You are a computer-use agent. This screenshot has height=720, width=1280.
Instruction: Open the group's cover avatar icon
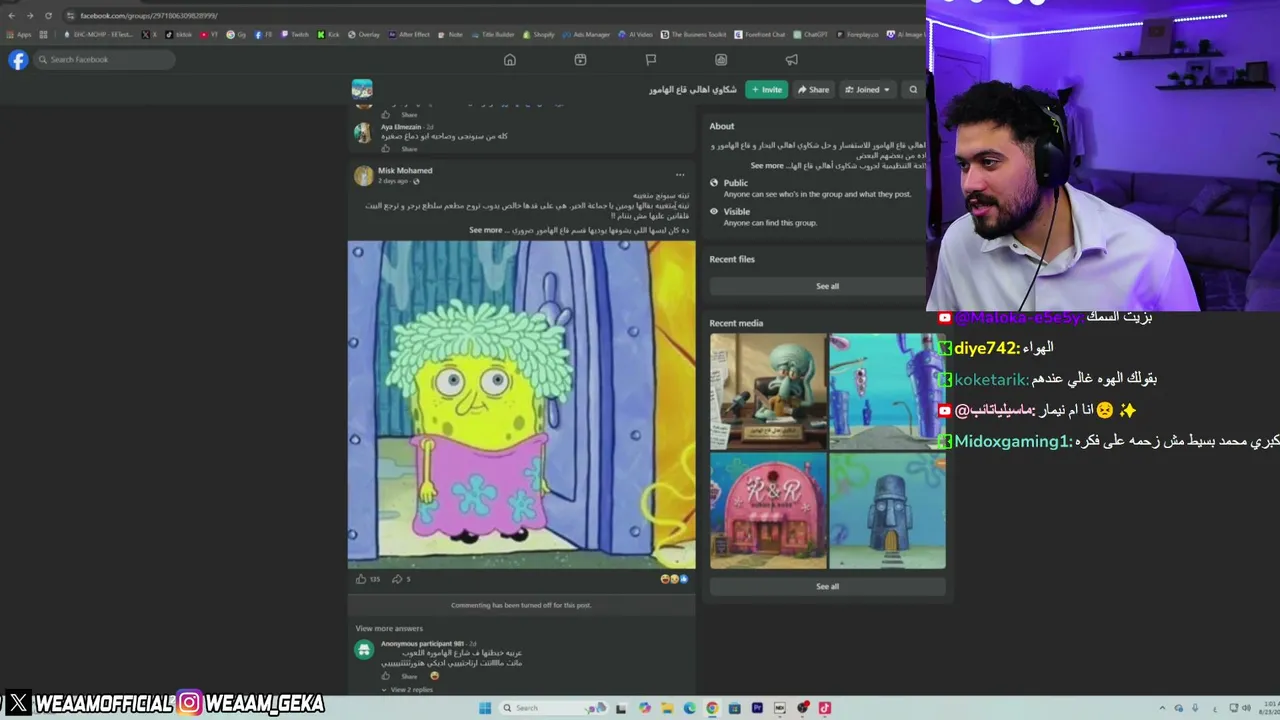pos(362,90)
